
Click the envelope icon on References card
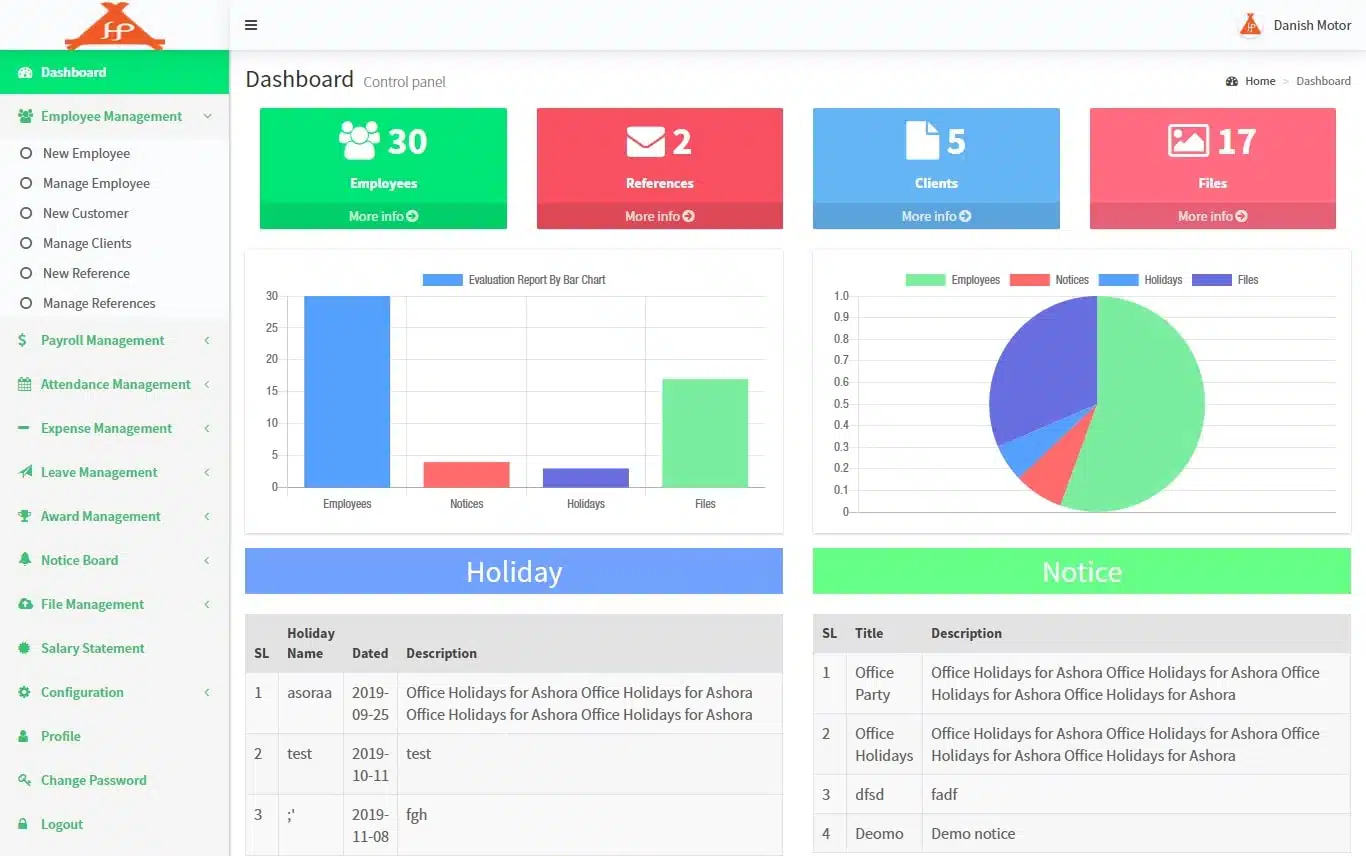645,142
